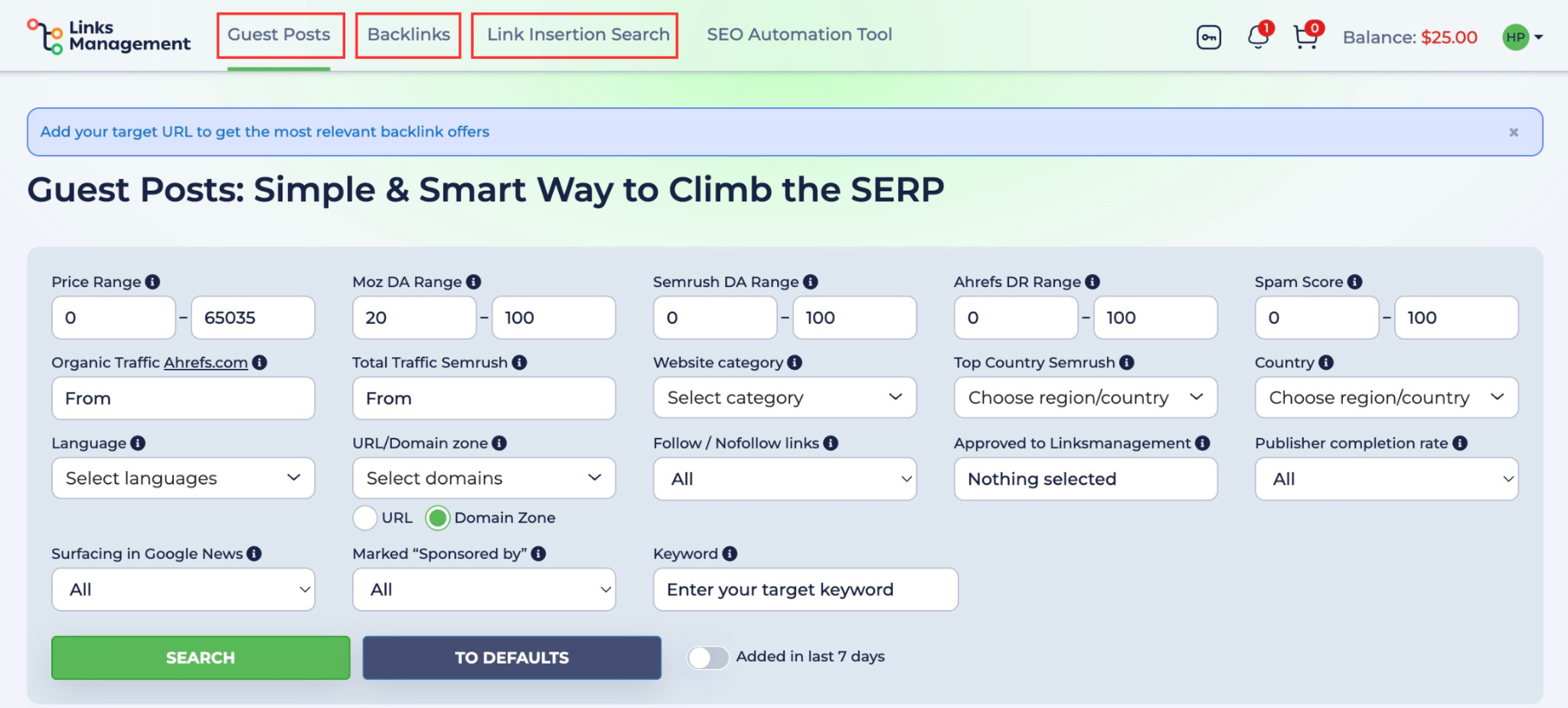This screenshot has width=1568, height=708.
Task: Focus the Spam Score maximum field
Action: (x=1456, y=318)
